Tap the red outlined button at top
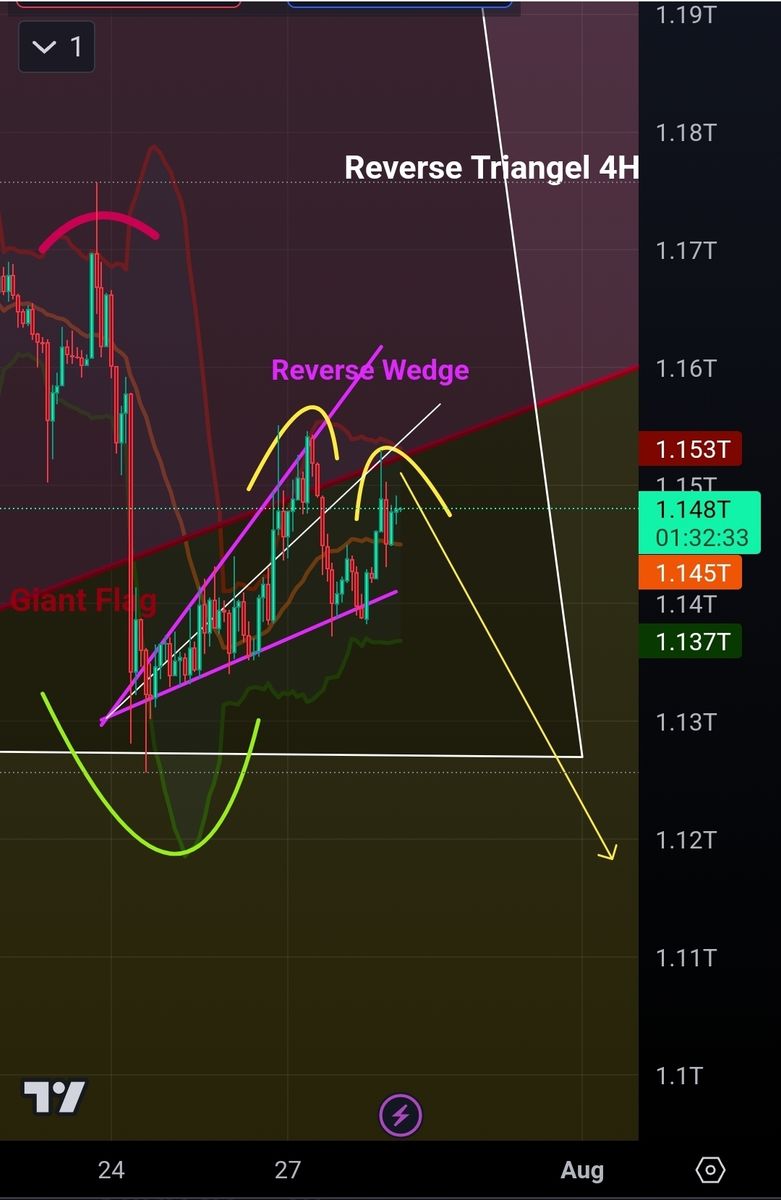Screen dimensions: 781x1200 [x=129, y=4]
